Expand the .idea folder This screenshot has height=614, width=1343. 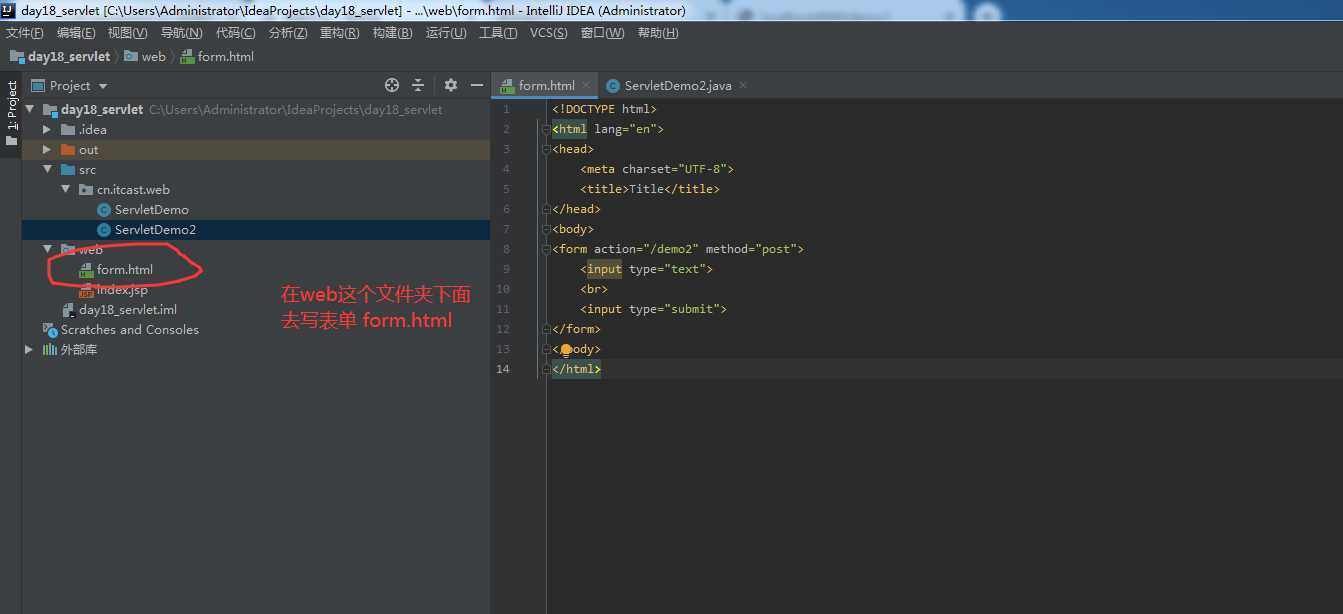[47, 130]
